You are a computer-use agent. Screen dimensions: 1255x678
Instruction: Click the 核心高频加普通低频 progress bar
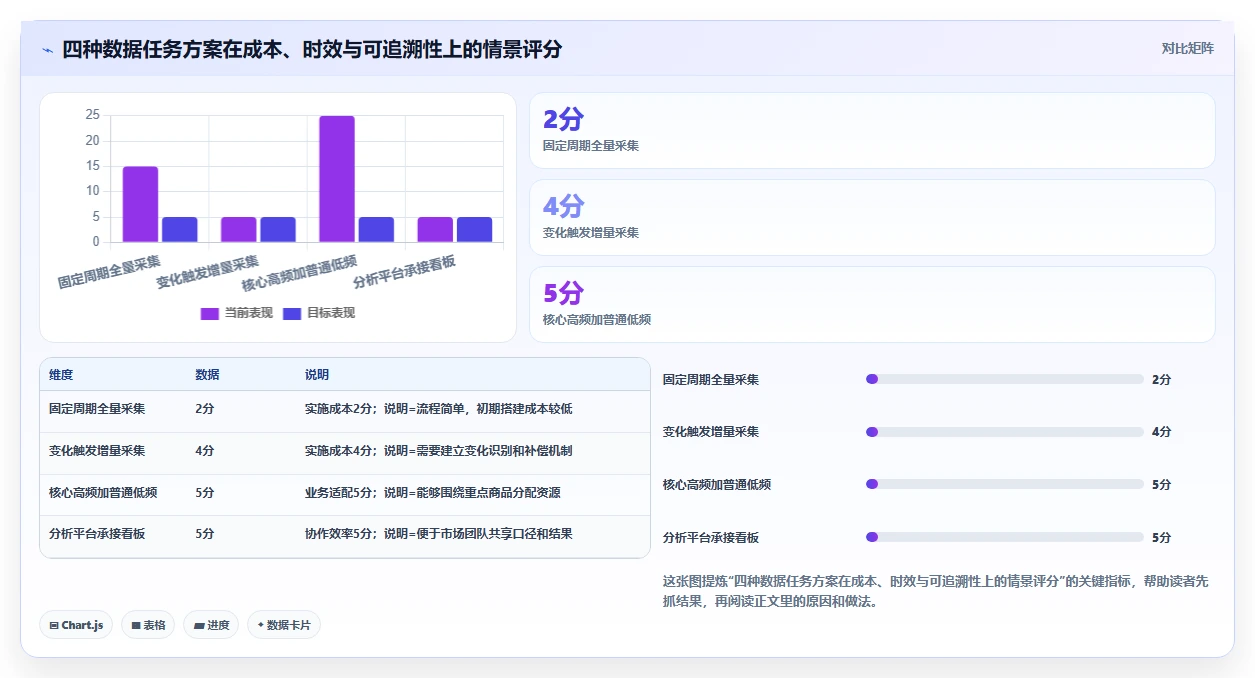1004,484
